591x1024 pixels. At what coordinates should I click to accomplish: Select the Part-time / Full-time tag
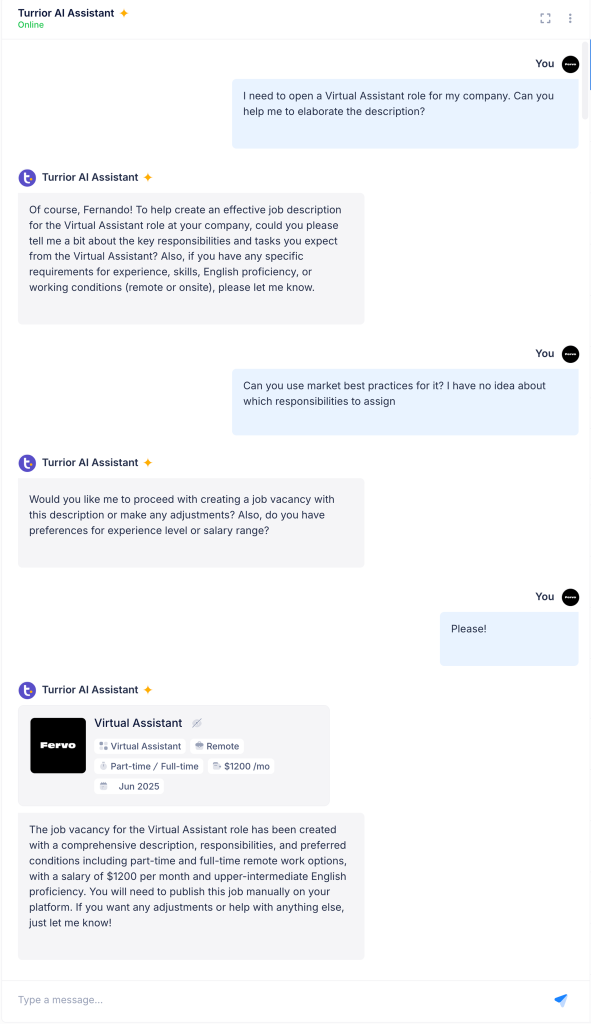click(148, 766)
